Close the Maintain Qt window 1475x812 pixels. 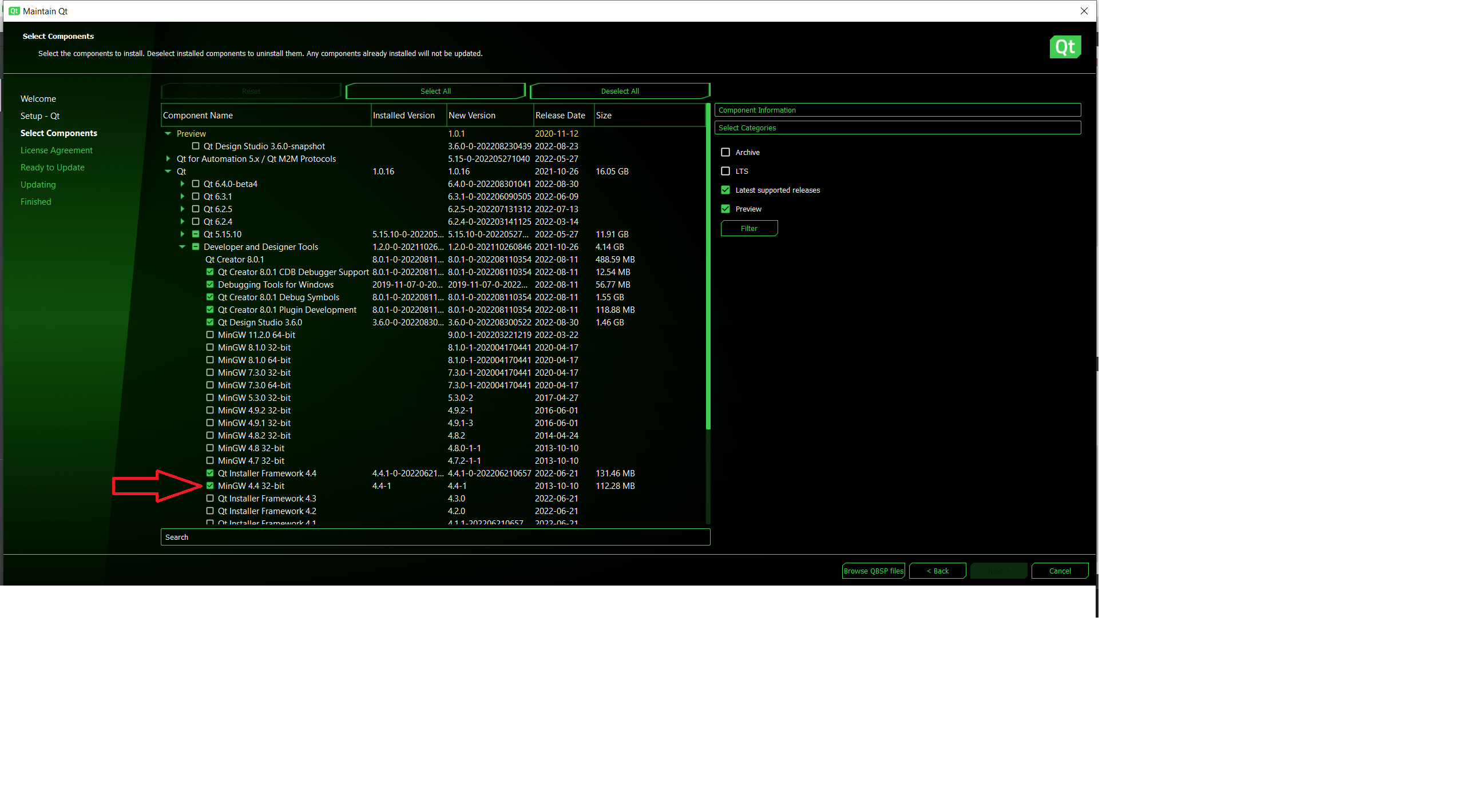[1083, 11]
